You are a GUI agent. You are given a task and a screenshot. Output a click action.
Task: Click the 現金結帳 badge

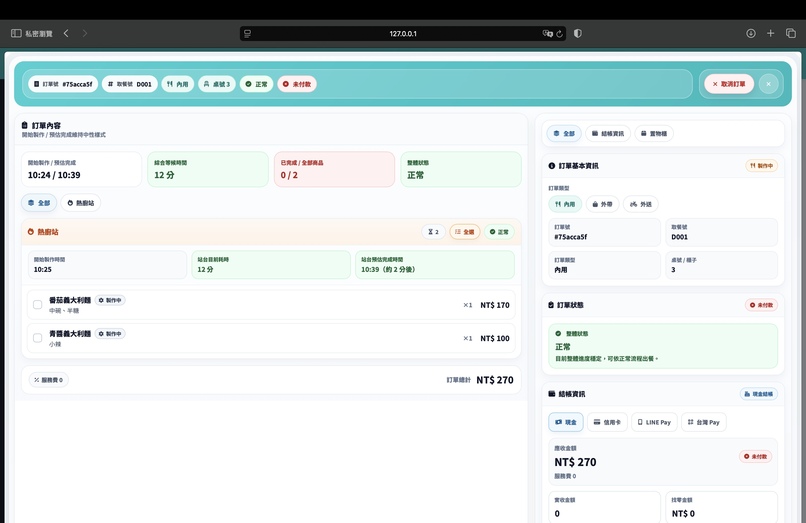pos(759,394)
